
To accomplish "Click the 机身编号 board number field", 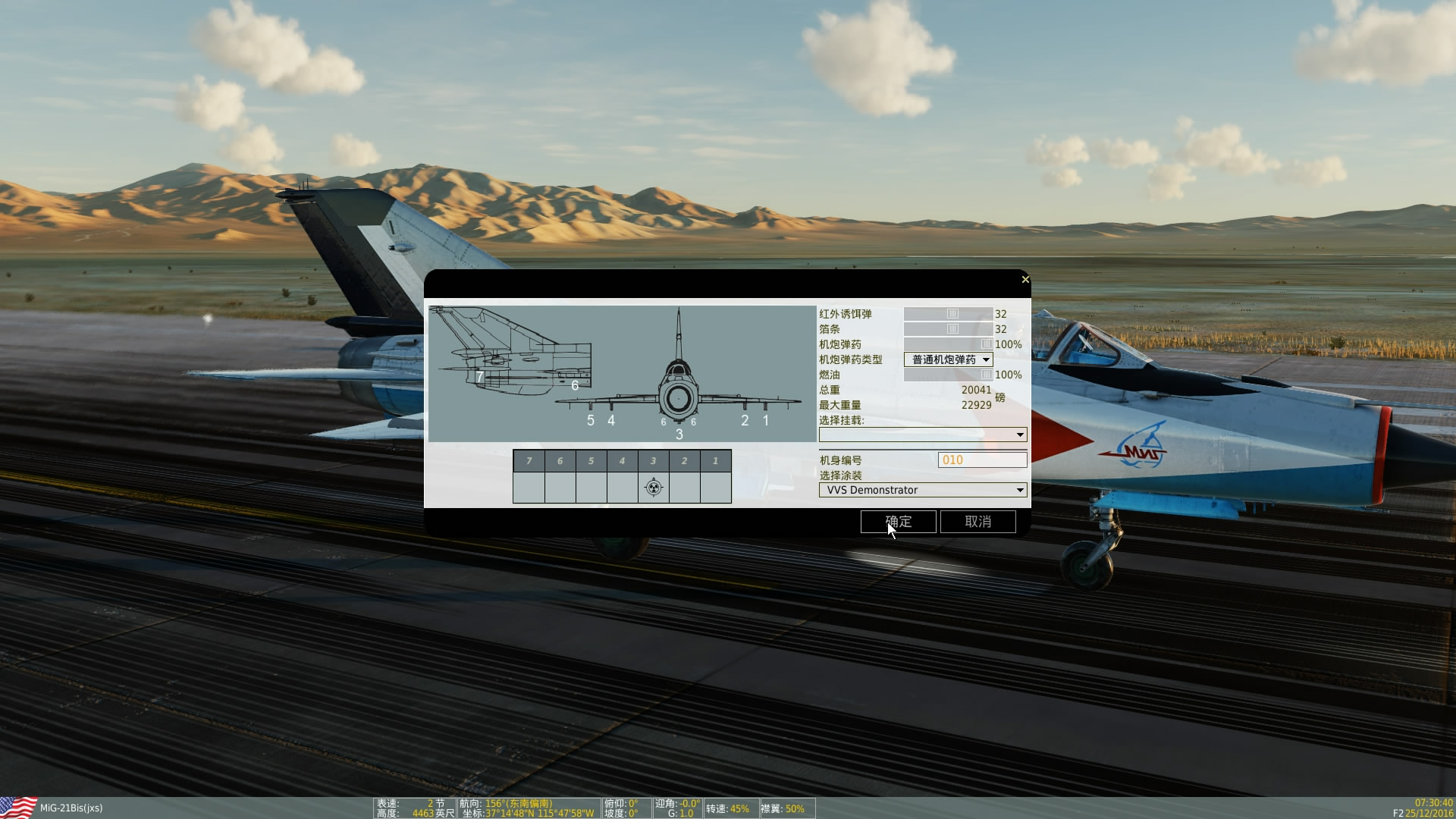I will point(982,460).
